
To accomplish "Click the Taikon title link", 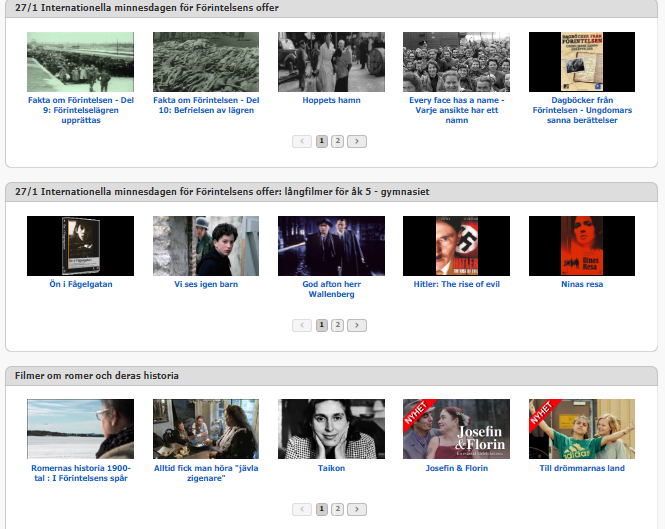I will click(332, 468).
